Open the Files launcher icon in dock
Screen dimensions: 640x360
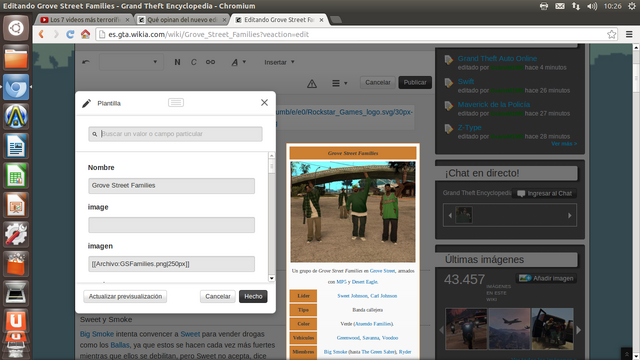point(16,58)
